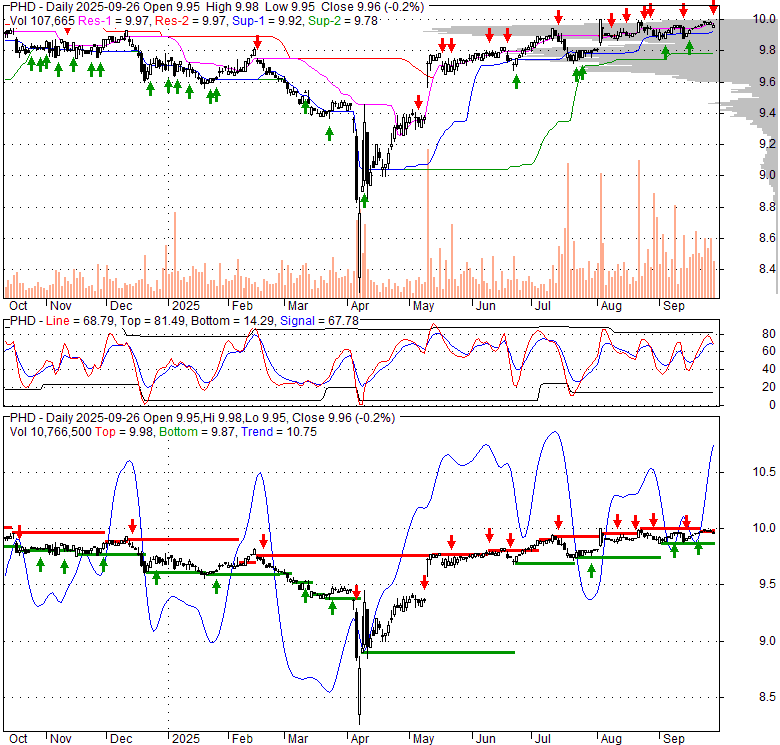This screenshot has width=780, height=745.
Task: Click the "Signal = 67.78" oscillator label
Action: pyautogui.click(x=319, y=321)
